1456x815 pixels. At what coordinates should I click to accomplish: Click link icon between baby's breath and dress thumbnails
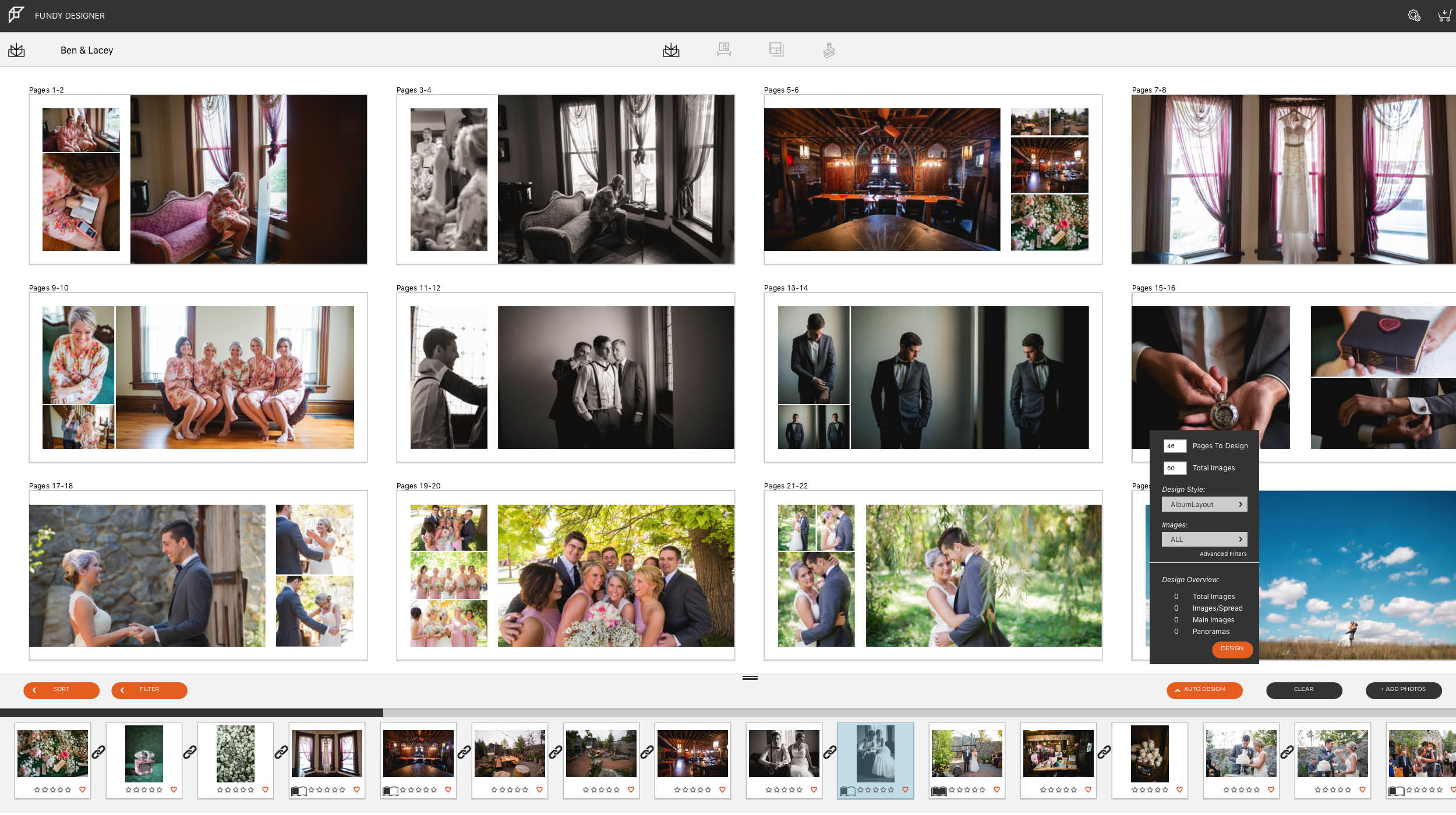coord(281,752)
